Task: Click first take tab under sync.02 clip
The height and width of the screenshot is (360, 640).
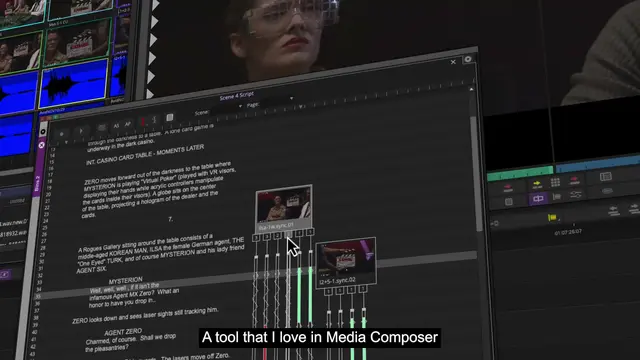Action: pyautogui.click(x=329, y=291)
